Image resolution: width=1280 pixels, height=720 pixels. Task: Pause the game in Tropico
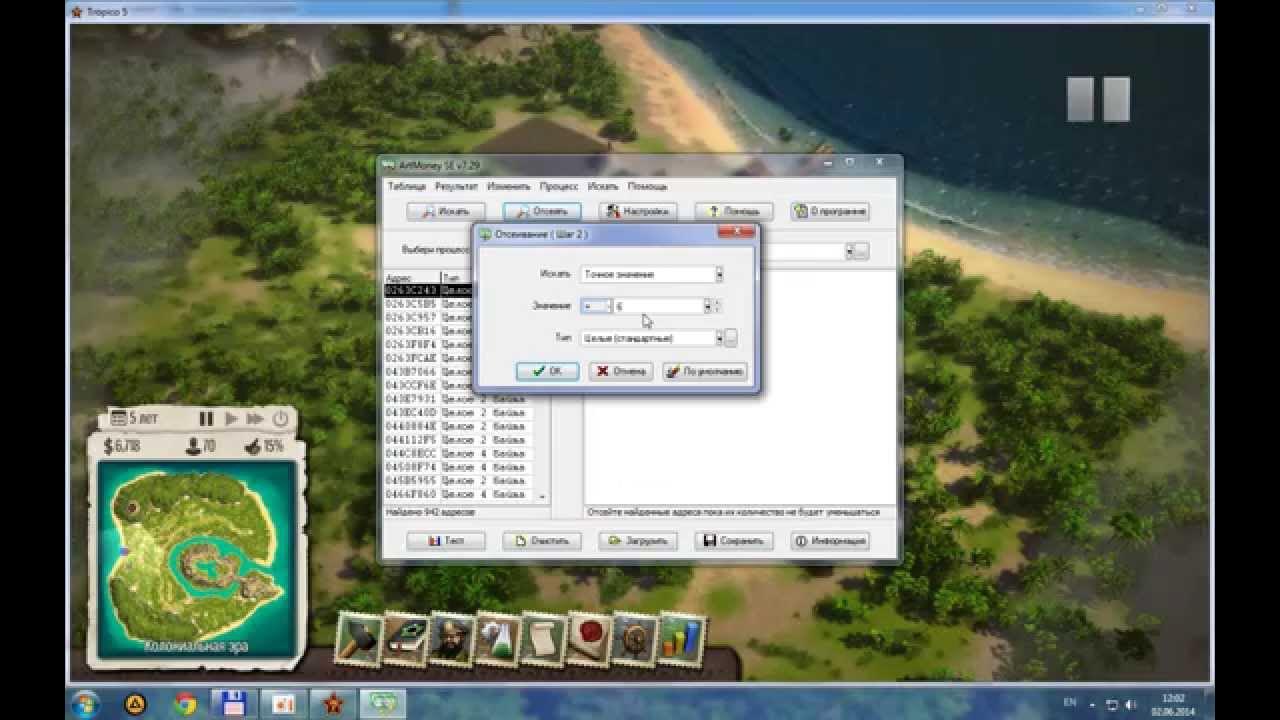click(x=207, y=419)
